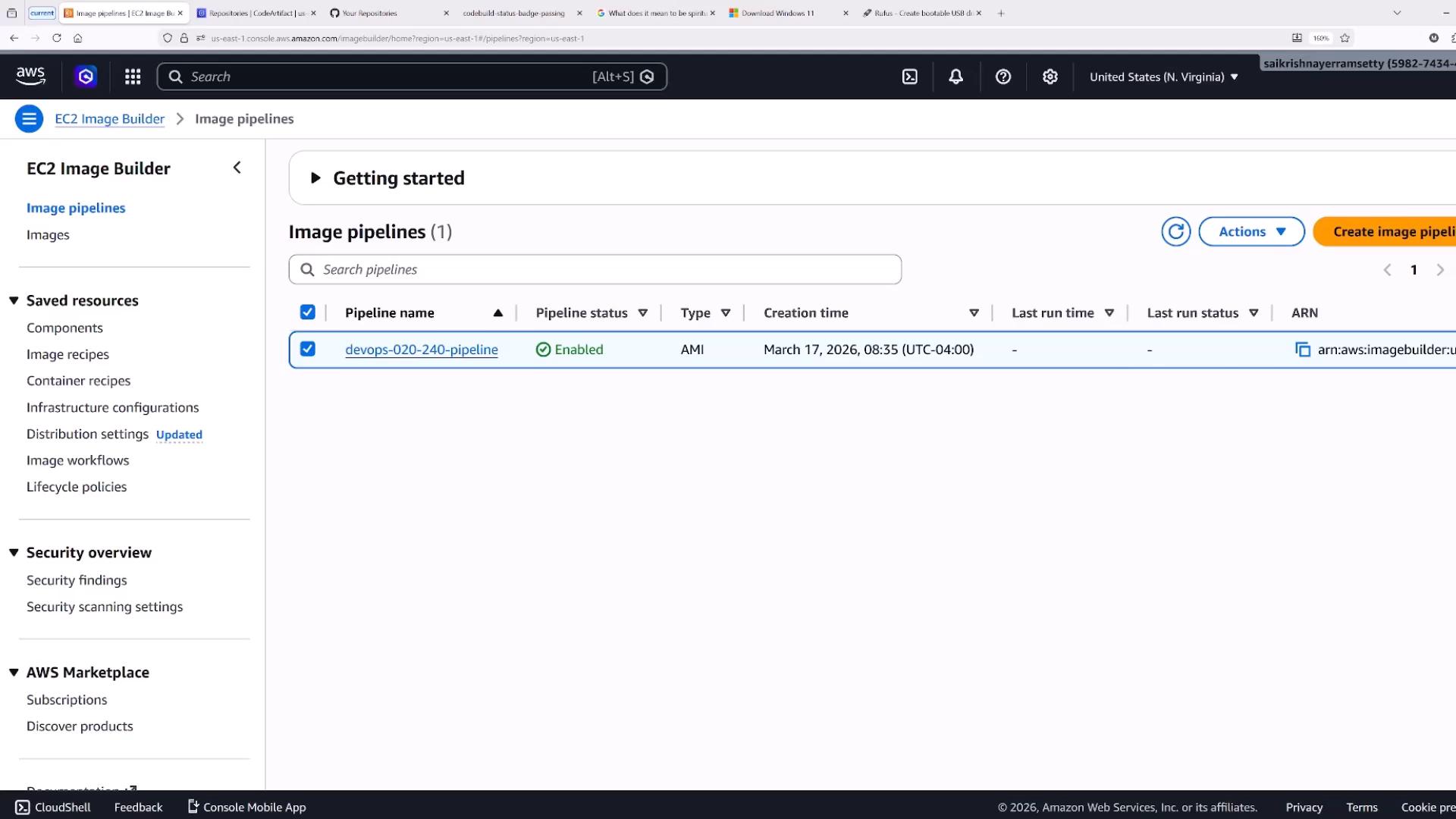Switch to the Repositories CodeArtifact browser tab
1456x819 pixels.
tap(256, 13)
